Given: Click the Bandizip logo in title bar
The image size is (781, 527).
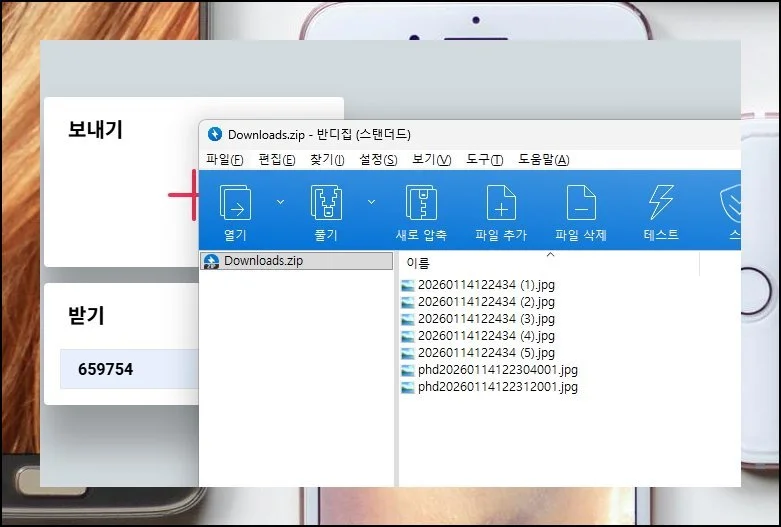Looking at the screenshot, I should coord(214,134).
